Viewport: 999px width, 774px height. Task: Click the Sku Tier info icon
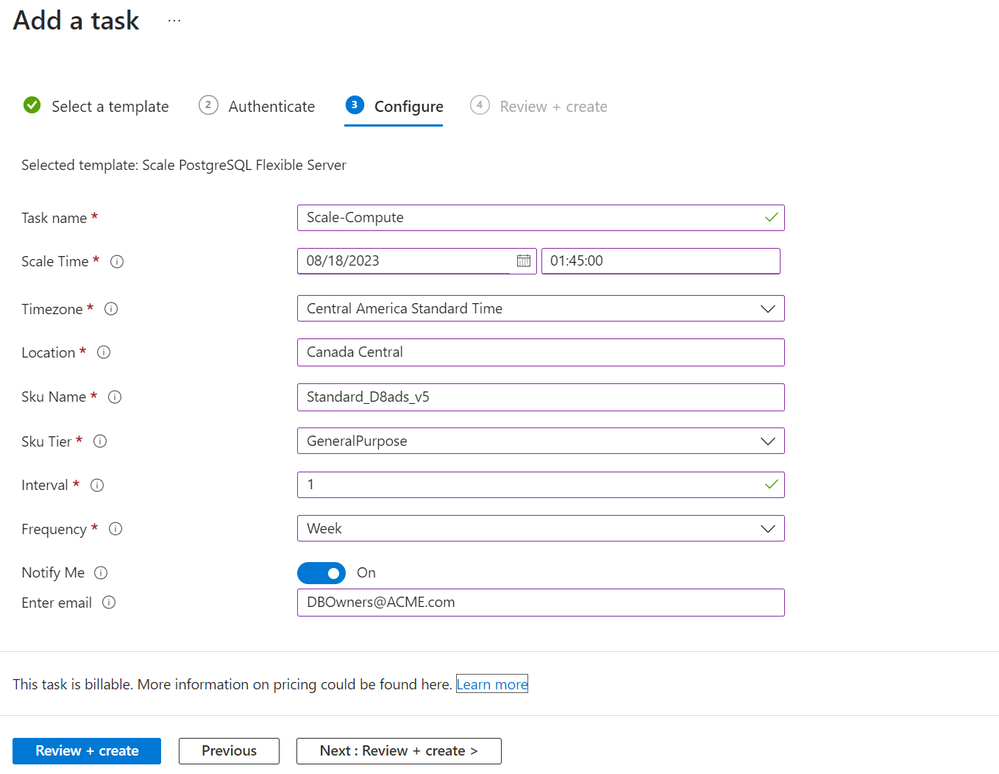pyautogui.click(x=100, y=441)
